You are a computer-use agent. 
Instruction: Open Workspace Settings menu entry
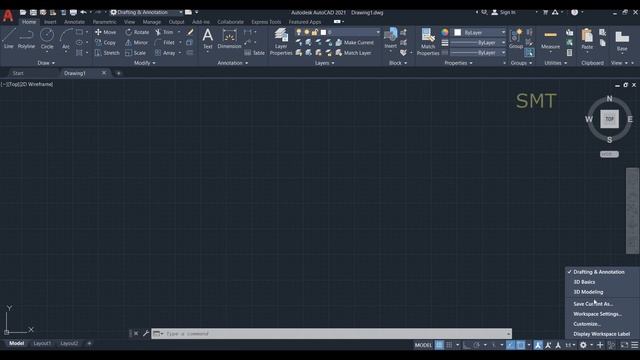pos(598,314)
